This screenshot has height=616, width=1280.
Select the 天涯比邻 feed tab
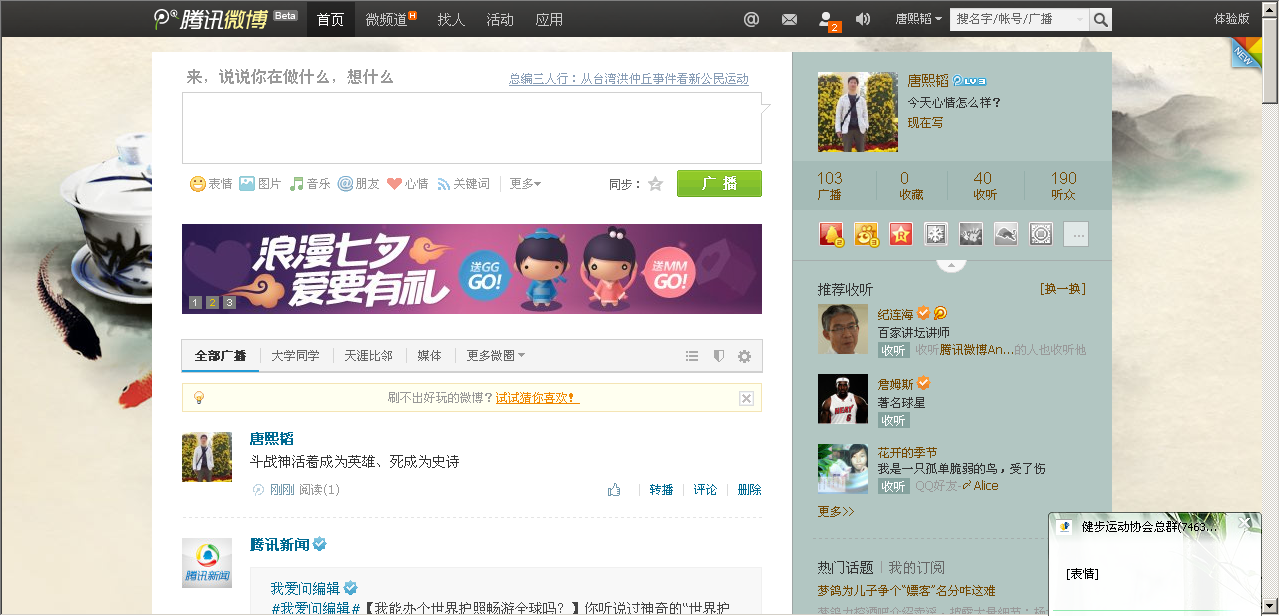369,356
